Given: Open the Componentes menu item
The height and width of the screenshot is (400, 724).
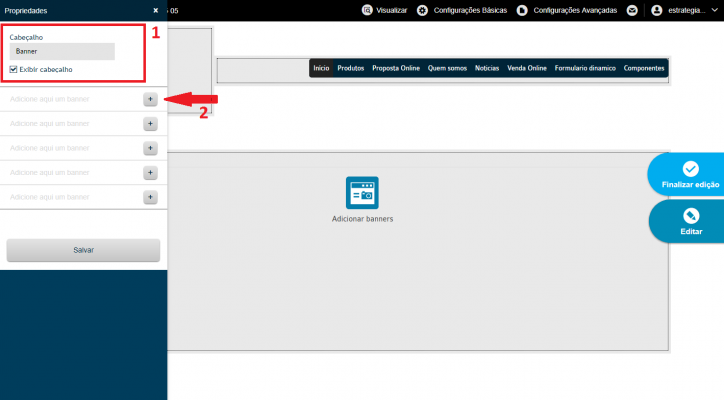Looking at the screenshot, I should [644, 68].
